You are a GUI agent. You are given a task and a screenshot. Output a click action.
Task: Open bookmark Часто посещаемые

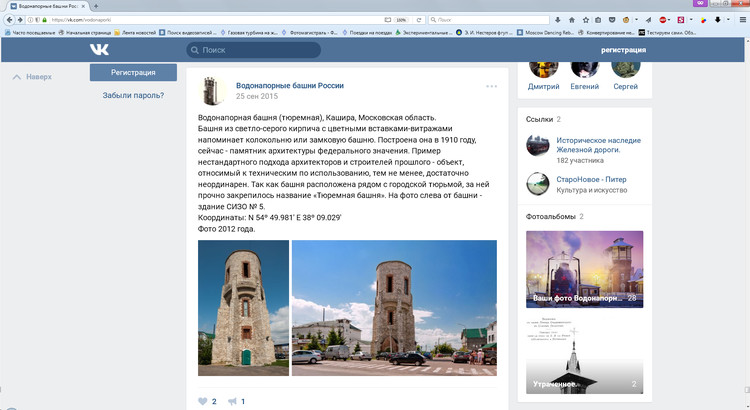click(30, 33)
